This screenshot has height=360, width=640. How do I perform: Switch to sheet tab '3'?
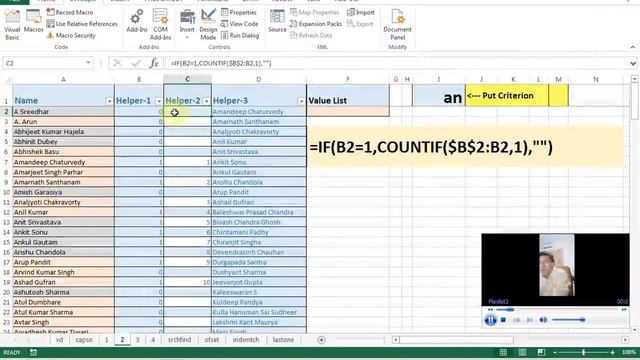point(138,340)
